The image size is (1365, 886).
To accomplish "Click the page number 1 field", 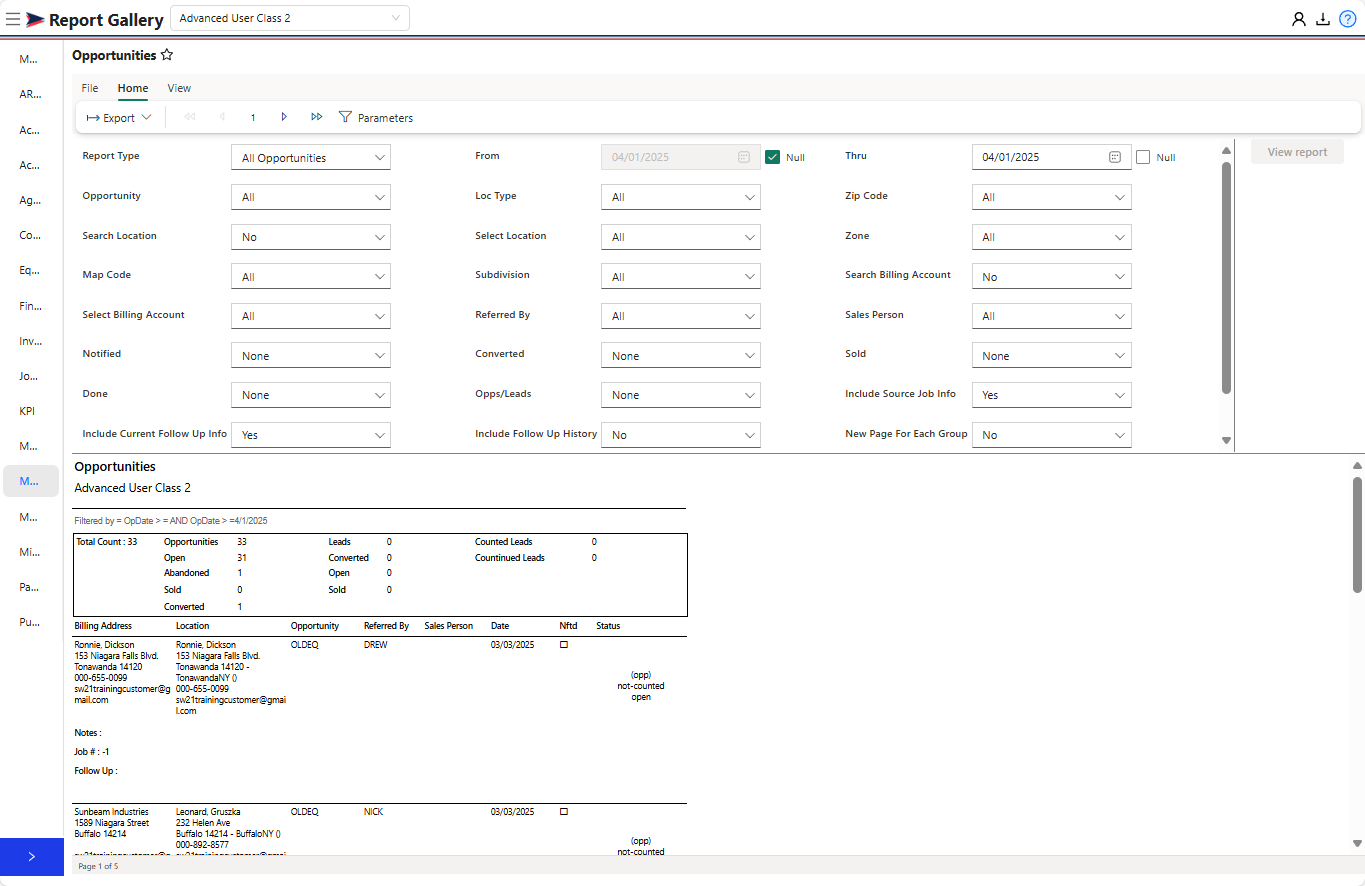I will pos(253,118).
